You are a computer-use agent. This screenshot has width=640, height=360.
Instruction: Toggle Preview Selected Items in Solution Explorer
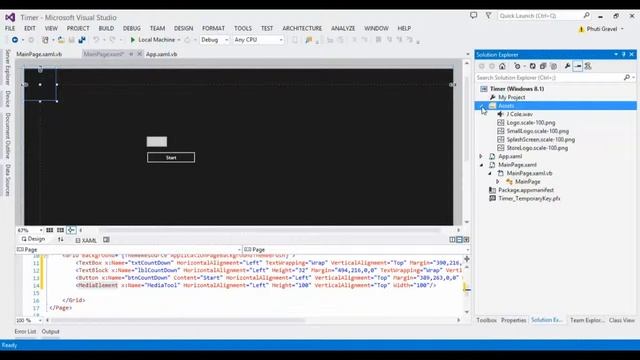click(578, 66)
